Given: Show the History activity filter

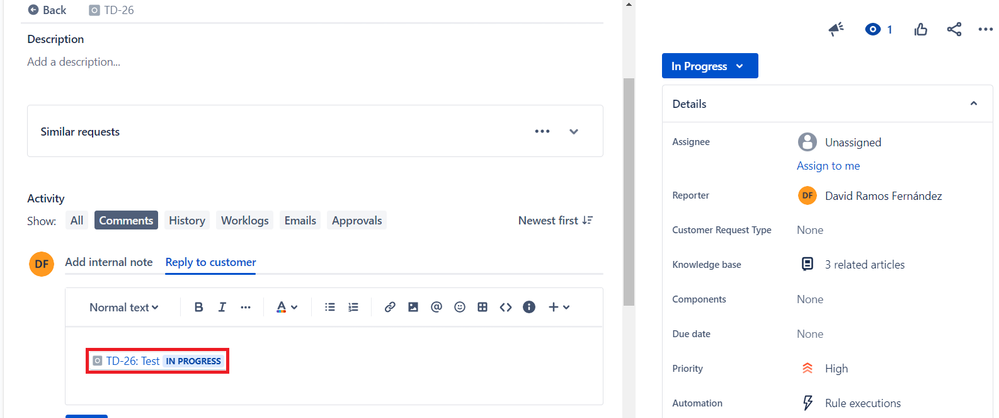Looking at the screenshot, I should click(x=187, y=220).
